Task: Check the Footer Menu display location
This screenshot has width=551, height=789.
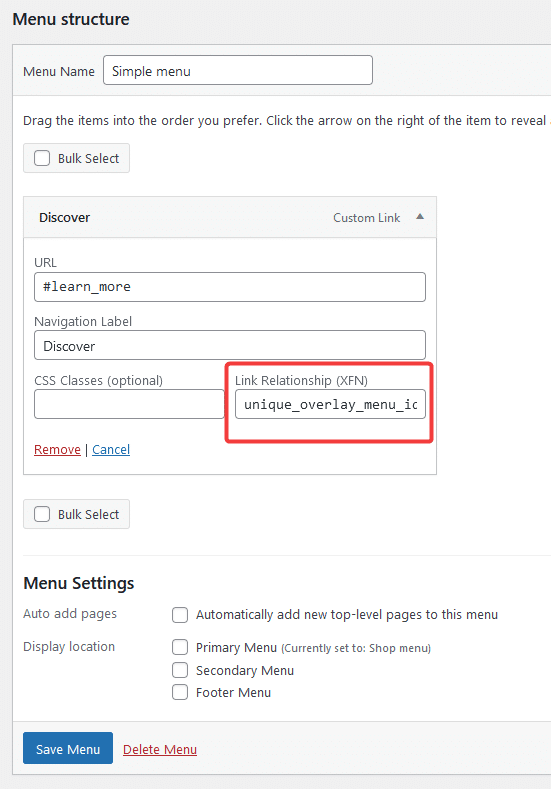Action: tap(180, 692)
